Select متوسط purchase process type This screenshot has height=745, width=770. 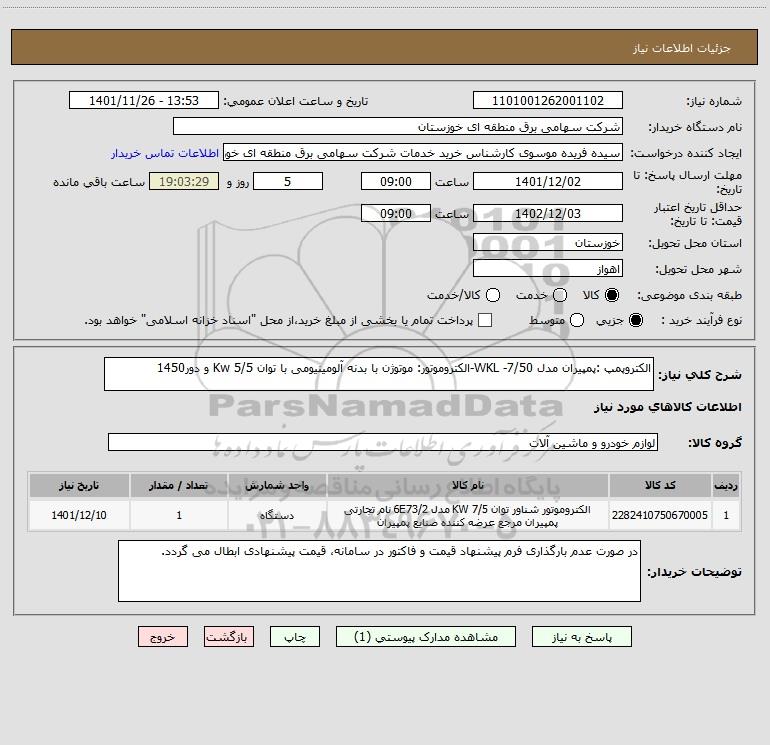pos(577,320)
